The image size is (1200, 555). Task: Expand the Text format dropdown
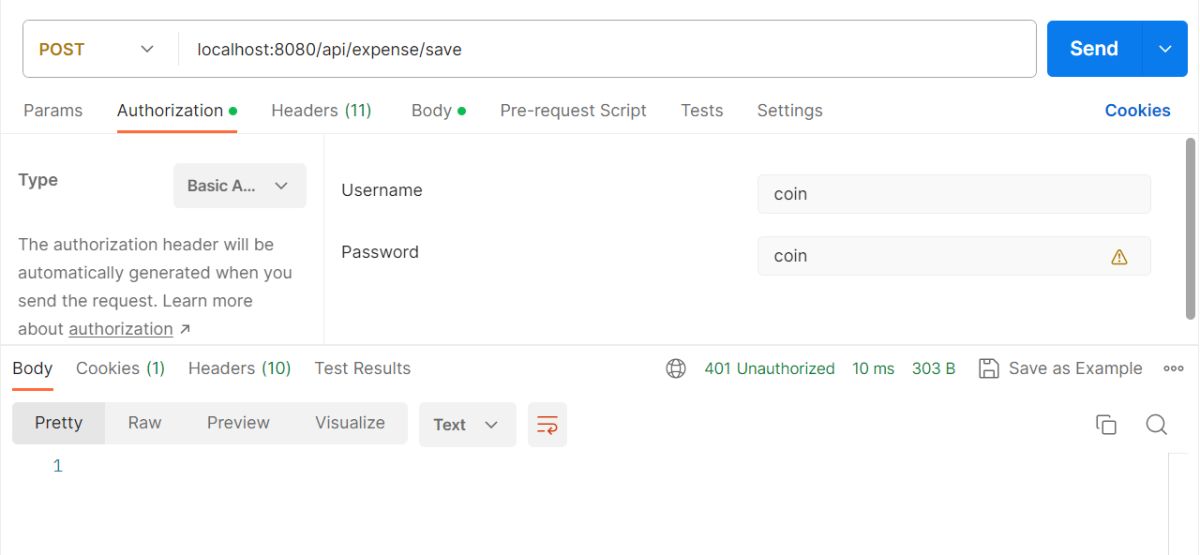click(x=467, y=424)
